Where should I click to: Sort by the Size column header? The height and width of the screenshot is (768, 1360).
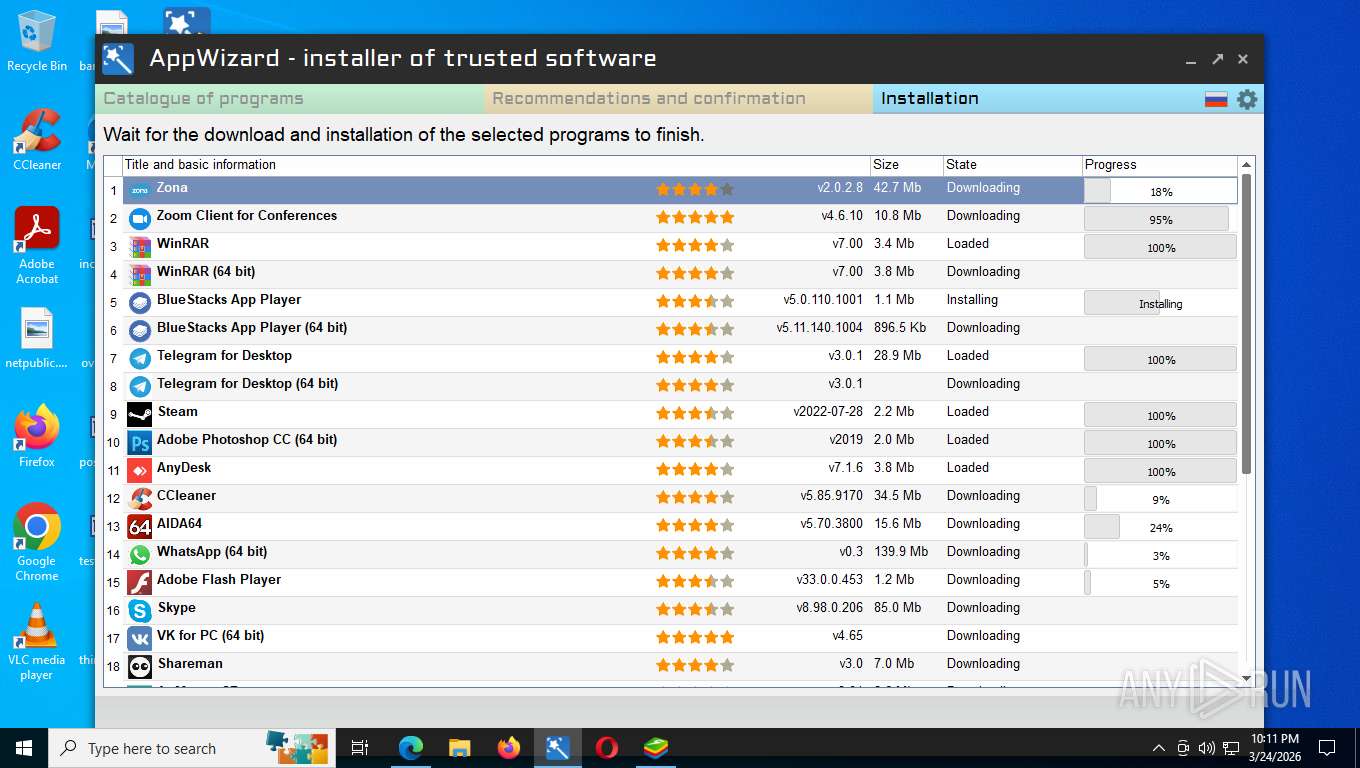tap(906, 165)
